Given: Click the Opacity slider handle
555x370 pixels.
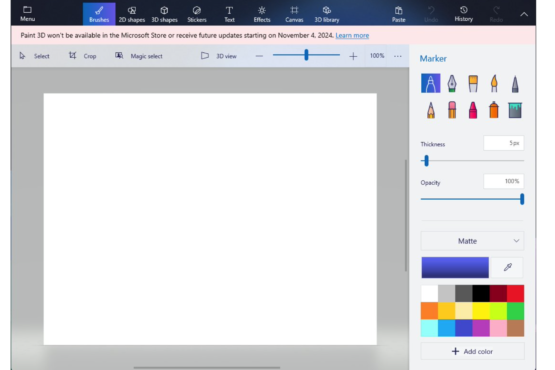Looking at the screenshot, I should coord(522,199).
